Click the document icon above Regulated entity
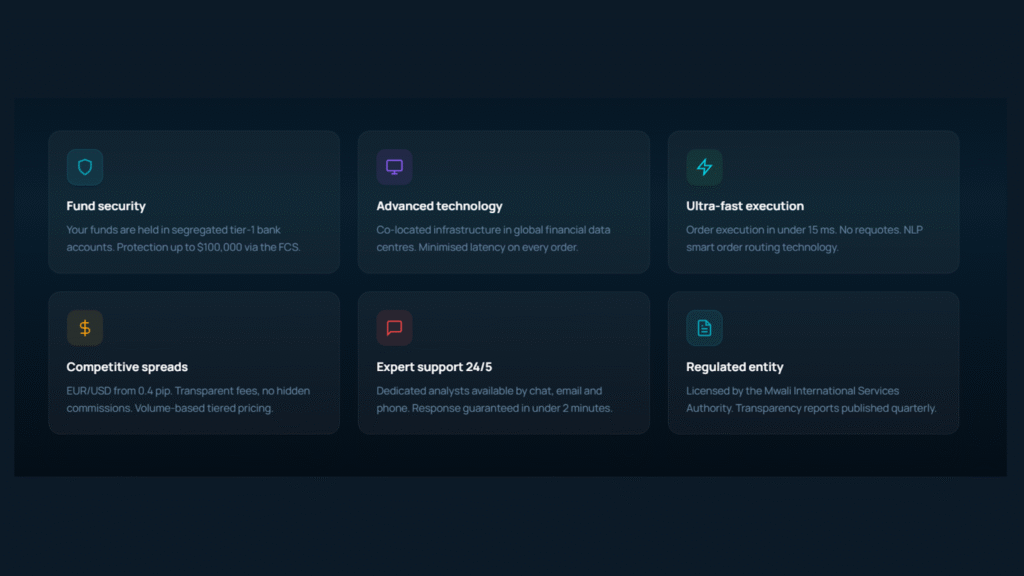Viewport: 1024px width, 576px height. (704, 327)
